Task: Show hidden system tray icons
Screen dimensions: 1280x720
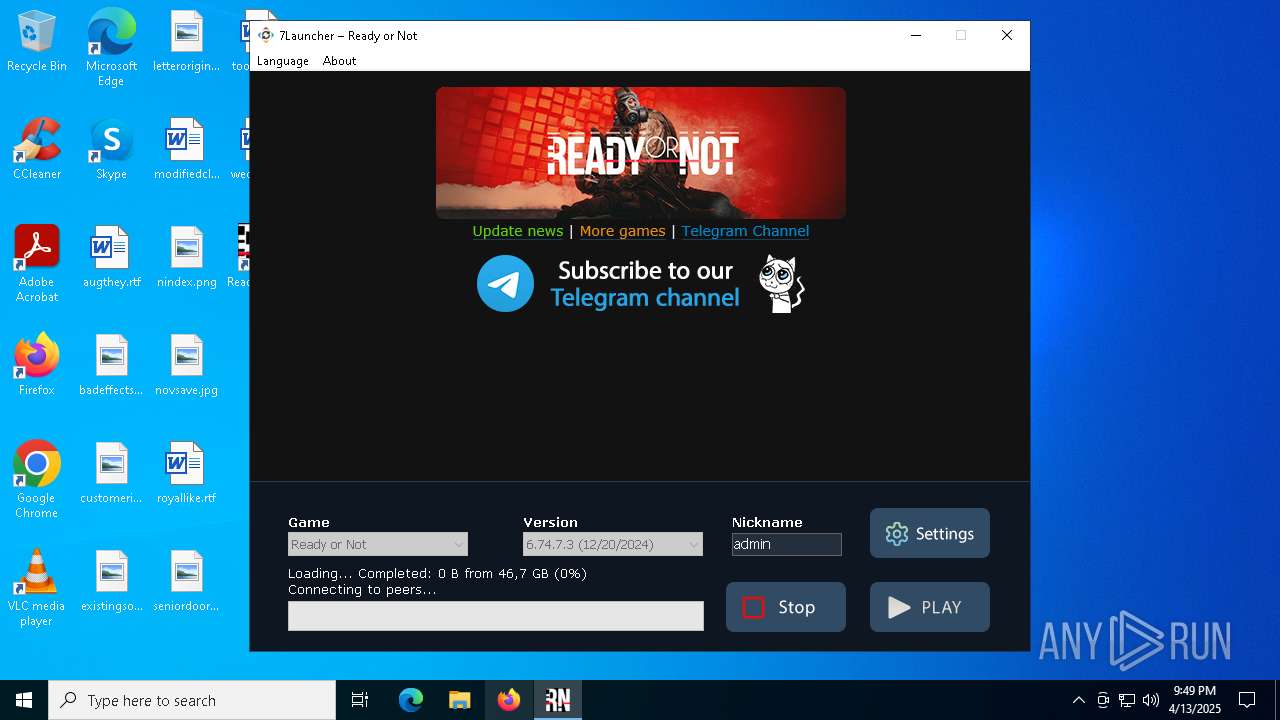Action: pyautogui.click(x=1078, y=700)
